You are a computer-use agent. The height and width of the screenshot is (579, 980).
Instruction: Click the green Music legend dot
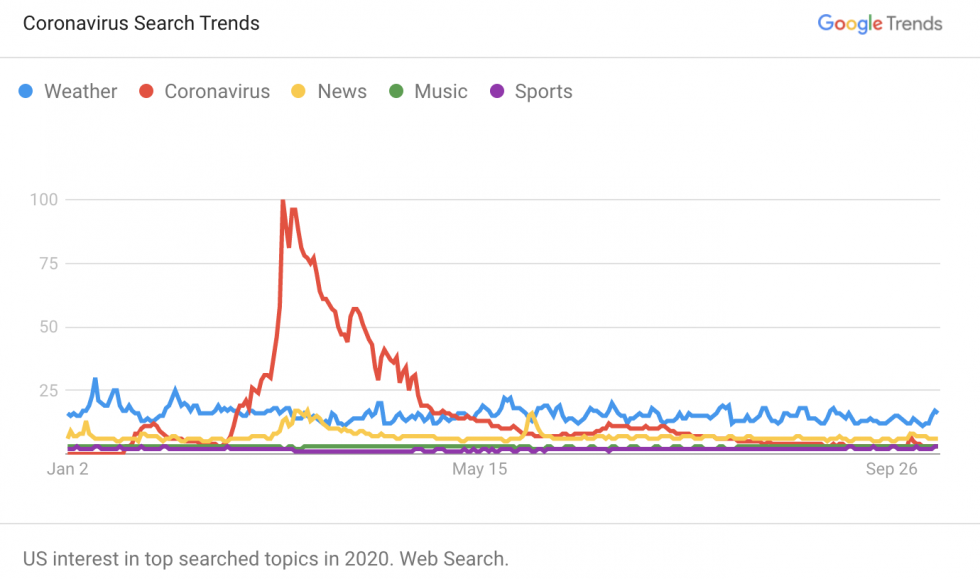click(396, 92)
